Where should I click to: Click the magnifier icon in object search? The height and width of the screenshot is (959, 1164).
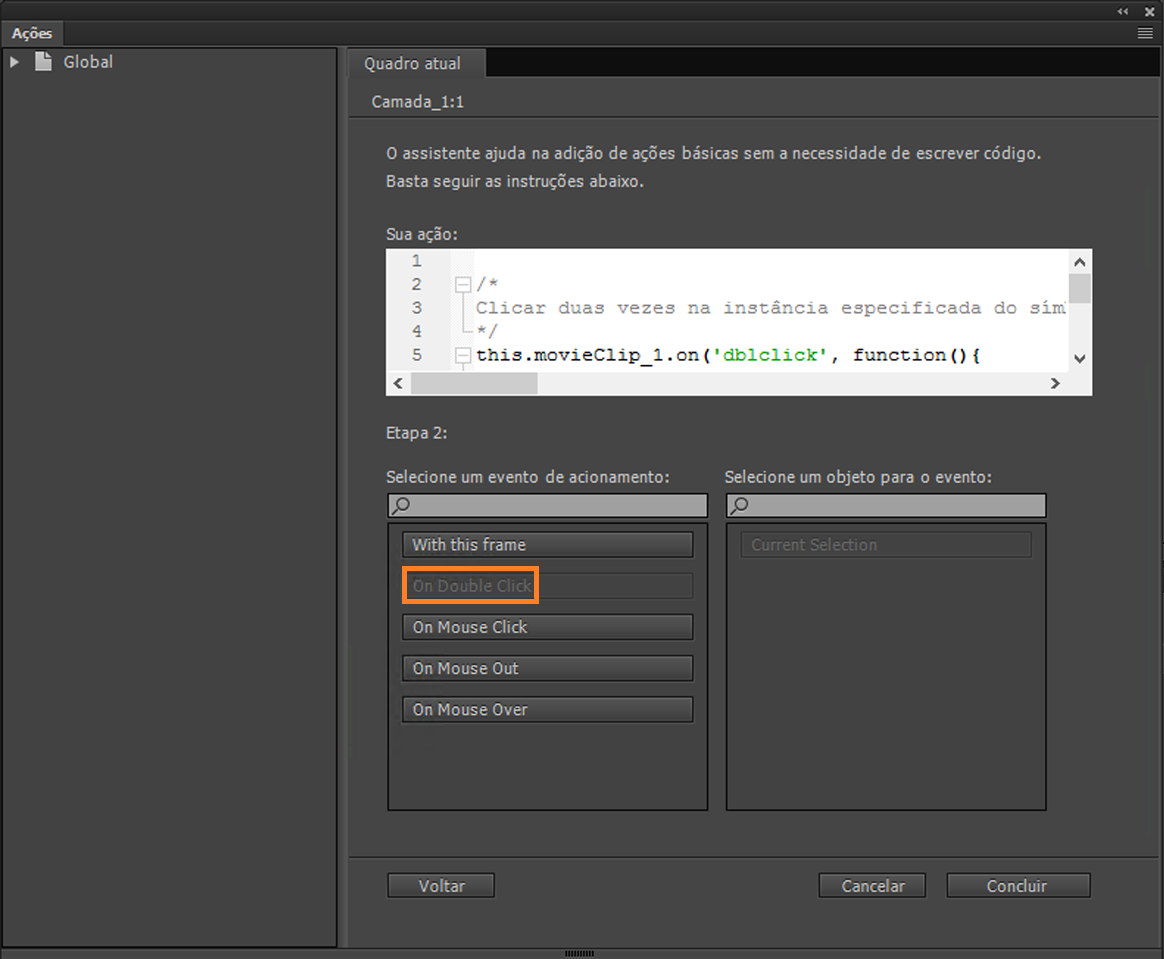[x=739, y=505]
